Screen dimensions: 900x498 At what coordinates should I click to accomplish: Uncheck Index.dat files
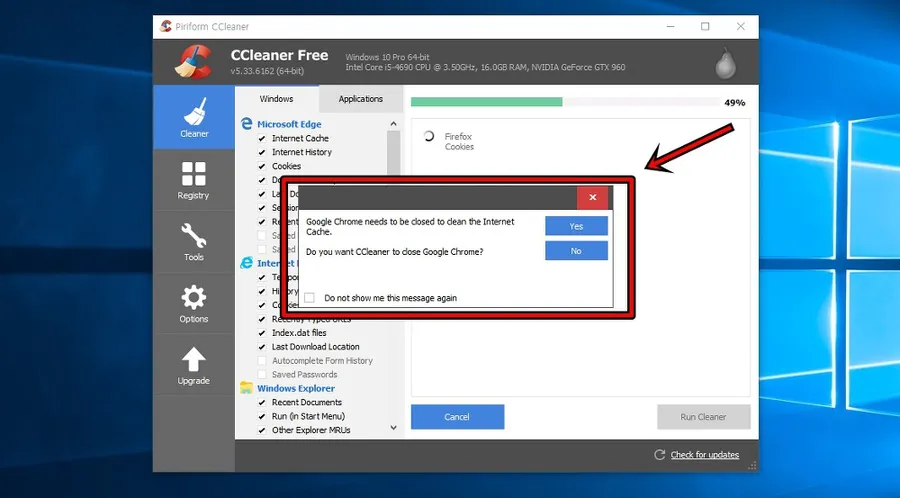point(262,333)
